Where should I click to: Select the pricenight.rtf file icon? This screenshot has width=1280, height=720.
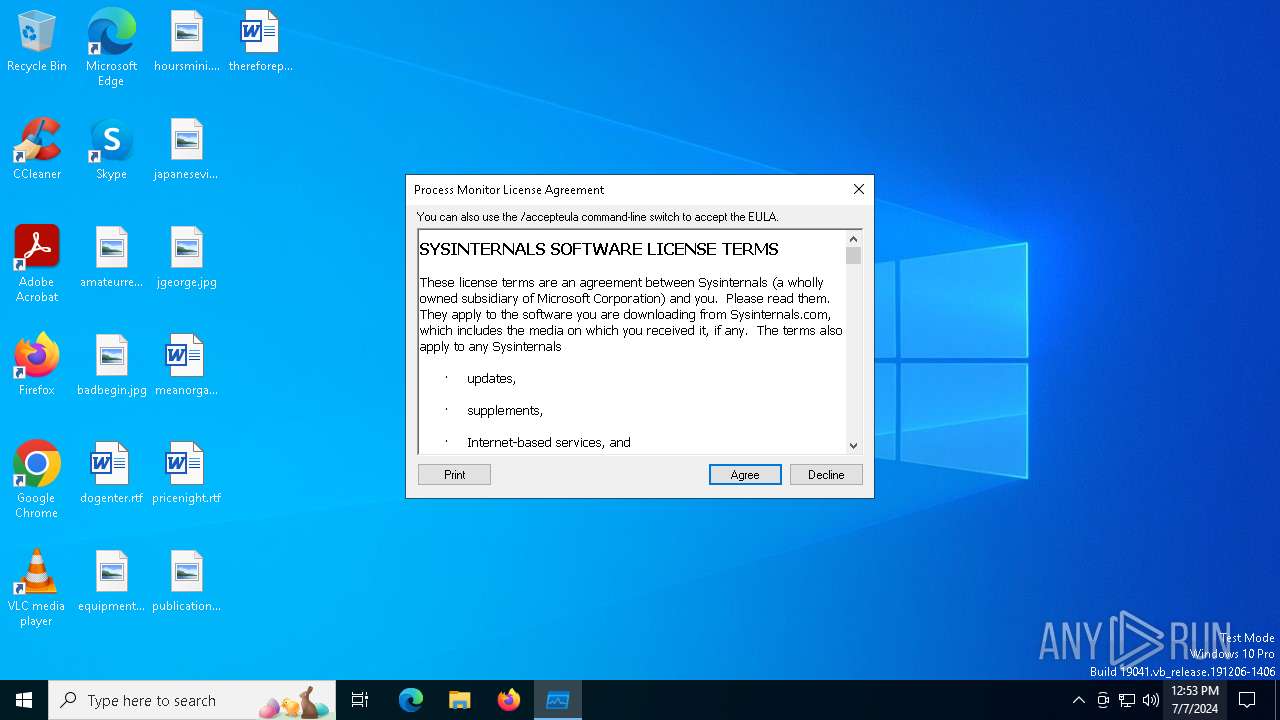click(x=186, y=474)
